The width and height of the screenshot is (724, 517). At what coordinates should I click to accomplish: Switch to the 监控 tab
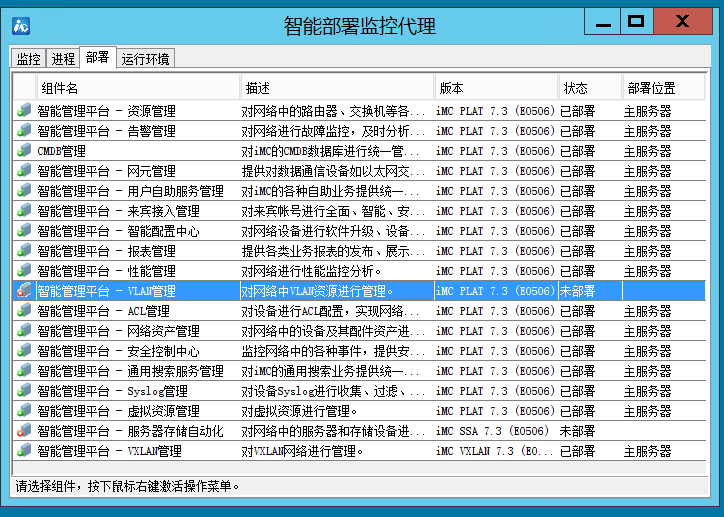pos(29,59)
